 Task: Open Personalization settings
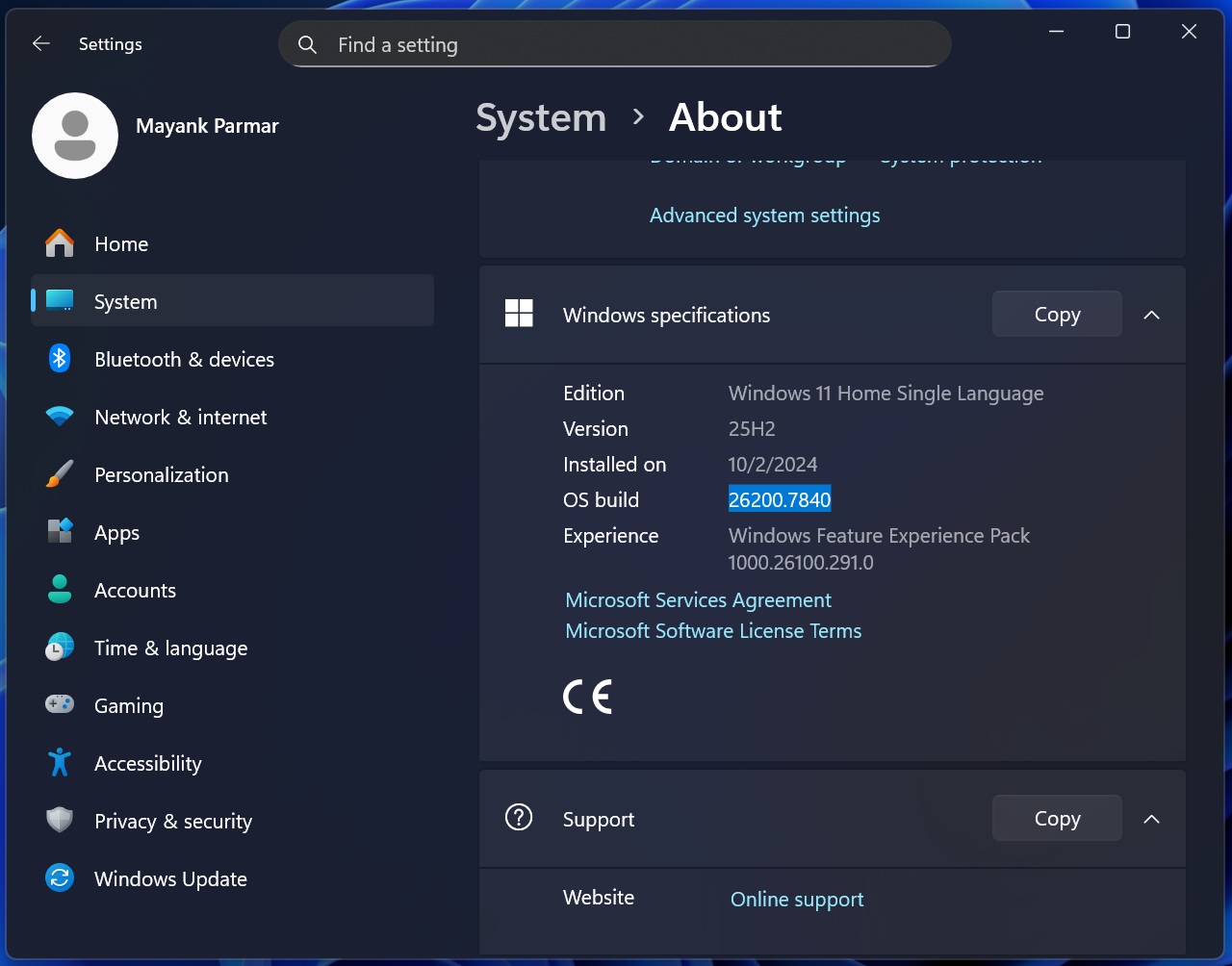(161, 474)
